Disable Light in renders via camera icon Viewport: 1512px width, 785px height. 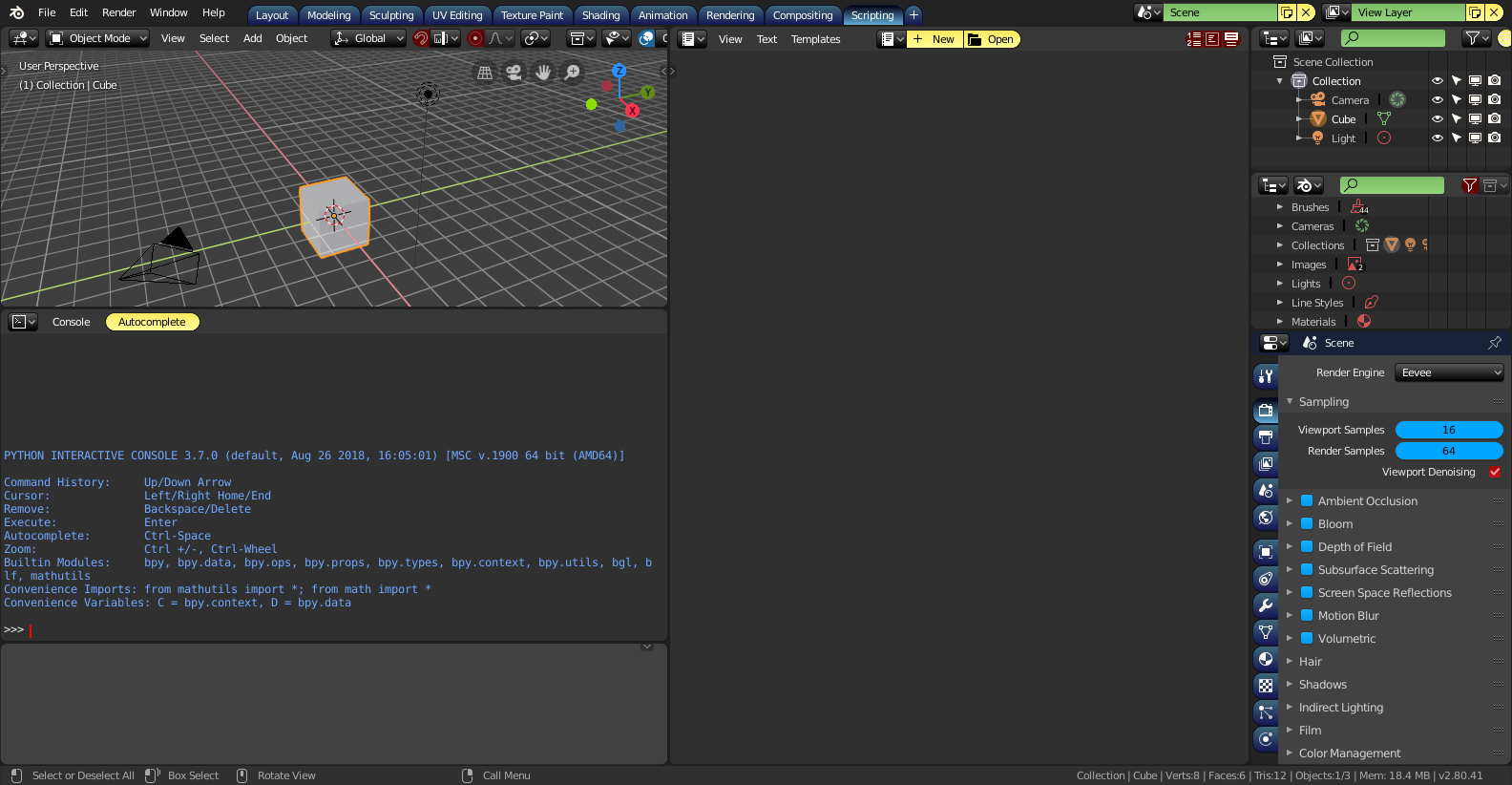click(x=1495, y=138)
